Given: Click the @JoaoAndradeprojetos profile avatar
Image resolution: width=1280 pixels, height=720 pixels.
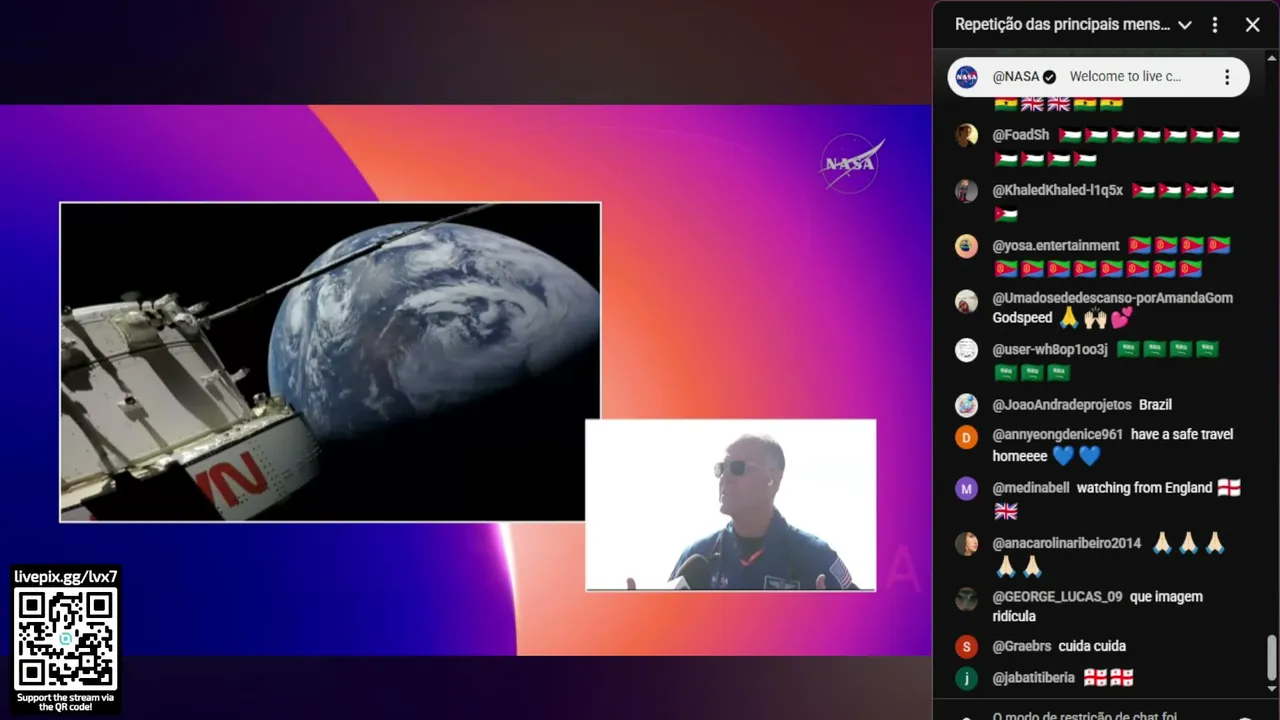Looking at the screenshot, I should point(966,405).
